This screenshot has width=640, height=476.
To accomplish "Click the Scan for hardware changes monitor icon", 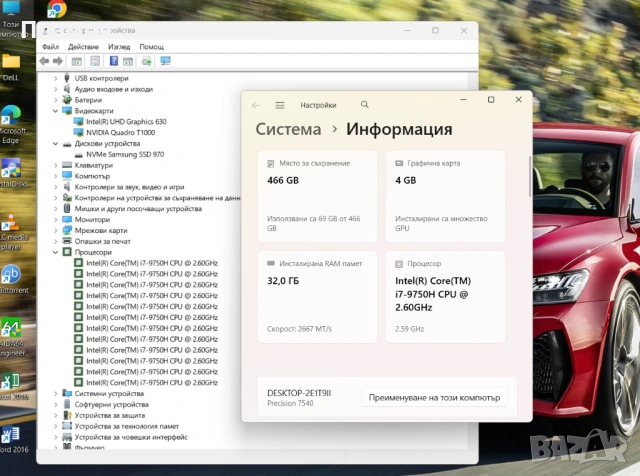I will coord(165,61).
